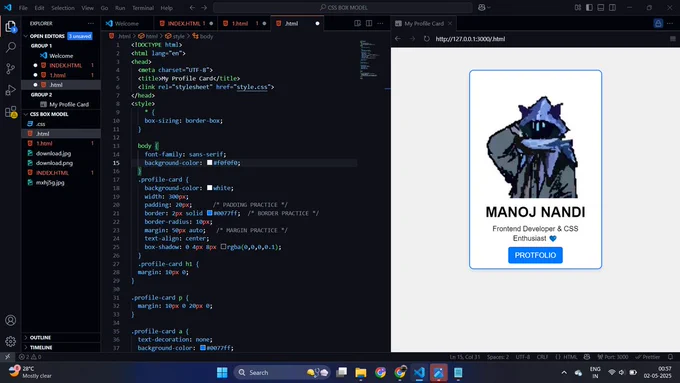This screenshot has width=680, height=383.
Task: Click the blue lock icon in preview tab bar
Action: 658,23
